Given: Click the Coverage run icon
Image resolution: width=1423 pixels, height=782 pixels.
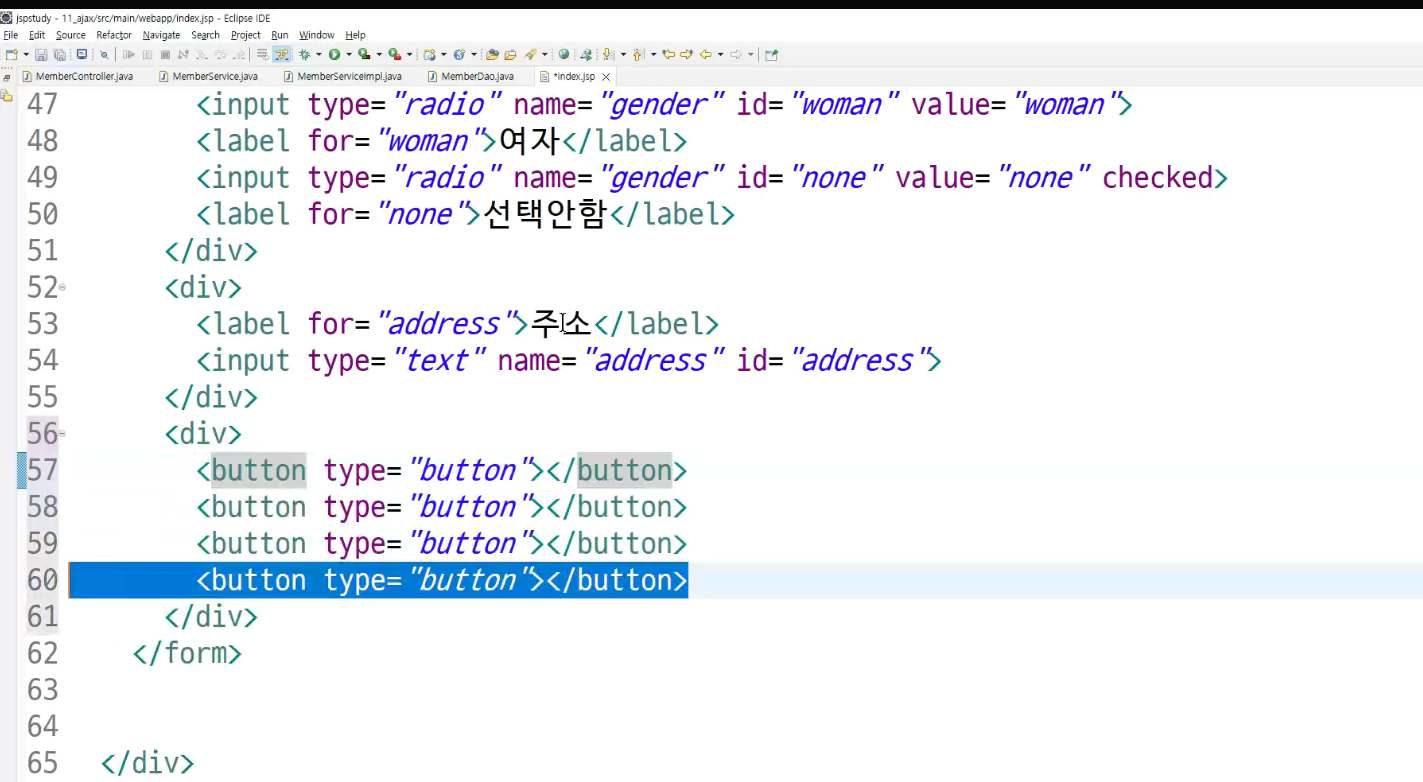Looking at the screenshot, I should tap(364, 54).
